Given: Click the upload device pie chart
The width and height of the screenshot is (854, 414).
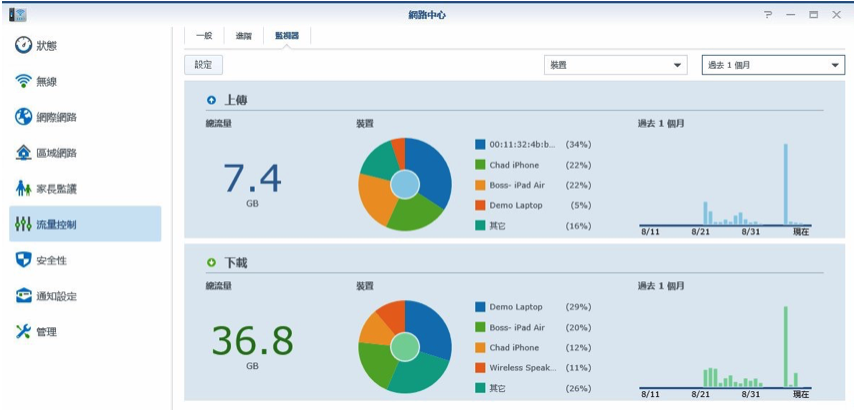Looking at the screenshot, I should tap(405, 184).
